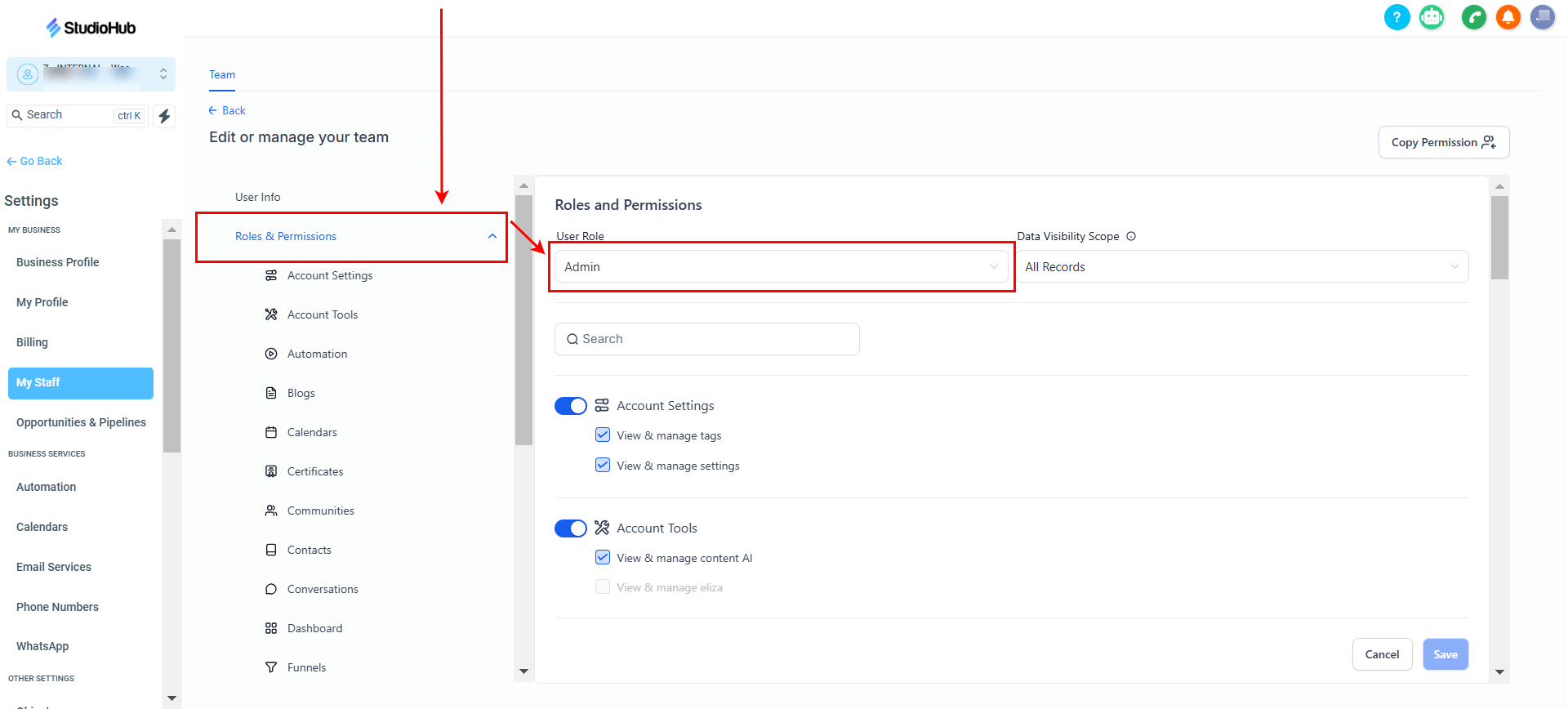This screenshot has width=1568, height=709.
Task: Open the User Role dropdown showing Admin
Action: [x=782, y=266]
